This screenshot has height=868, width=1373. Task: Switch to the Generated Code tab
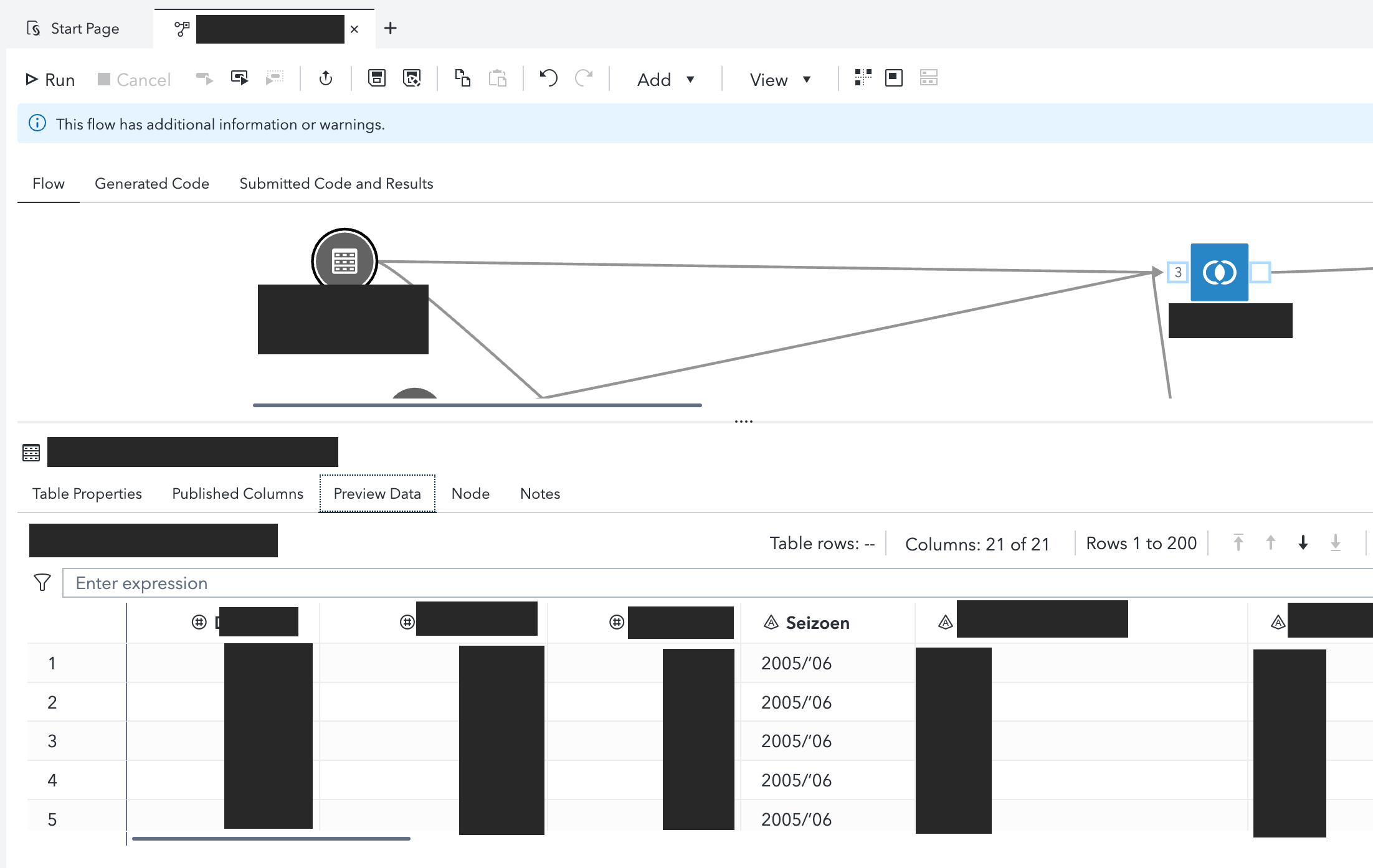tap(152, 183)
